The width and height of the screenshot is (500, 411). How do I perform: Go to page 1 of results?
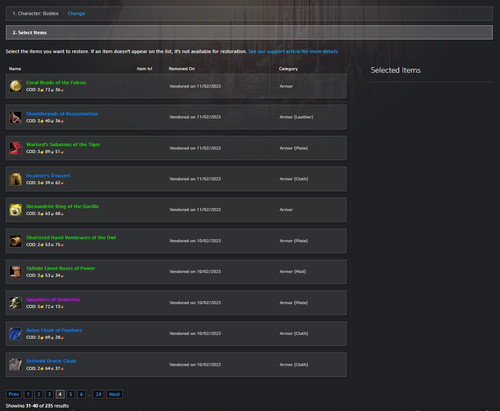coord(28,394)
